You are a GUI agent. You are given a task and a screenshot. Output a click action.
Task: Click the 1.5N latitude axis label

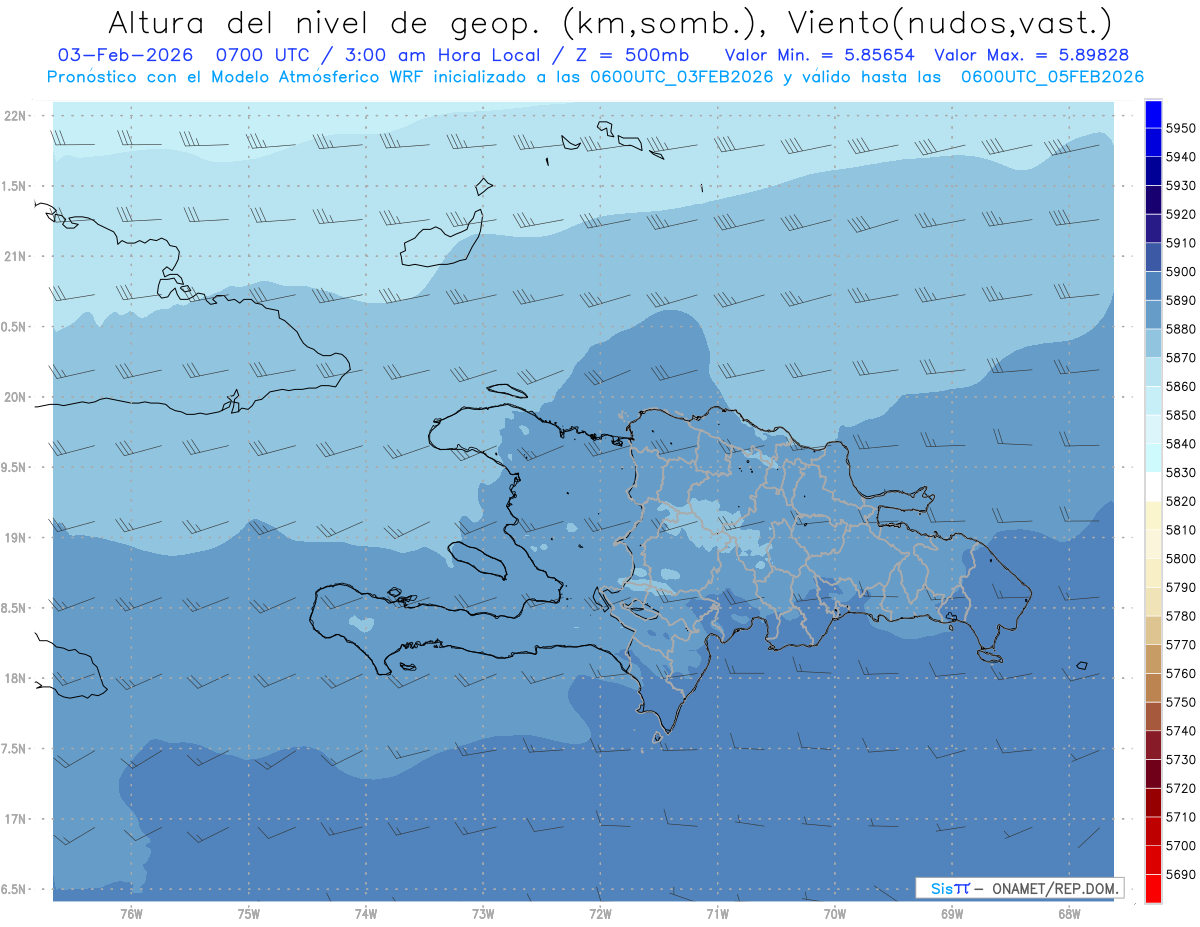(x=13, y=186)
